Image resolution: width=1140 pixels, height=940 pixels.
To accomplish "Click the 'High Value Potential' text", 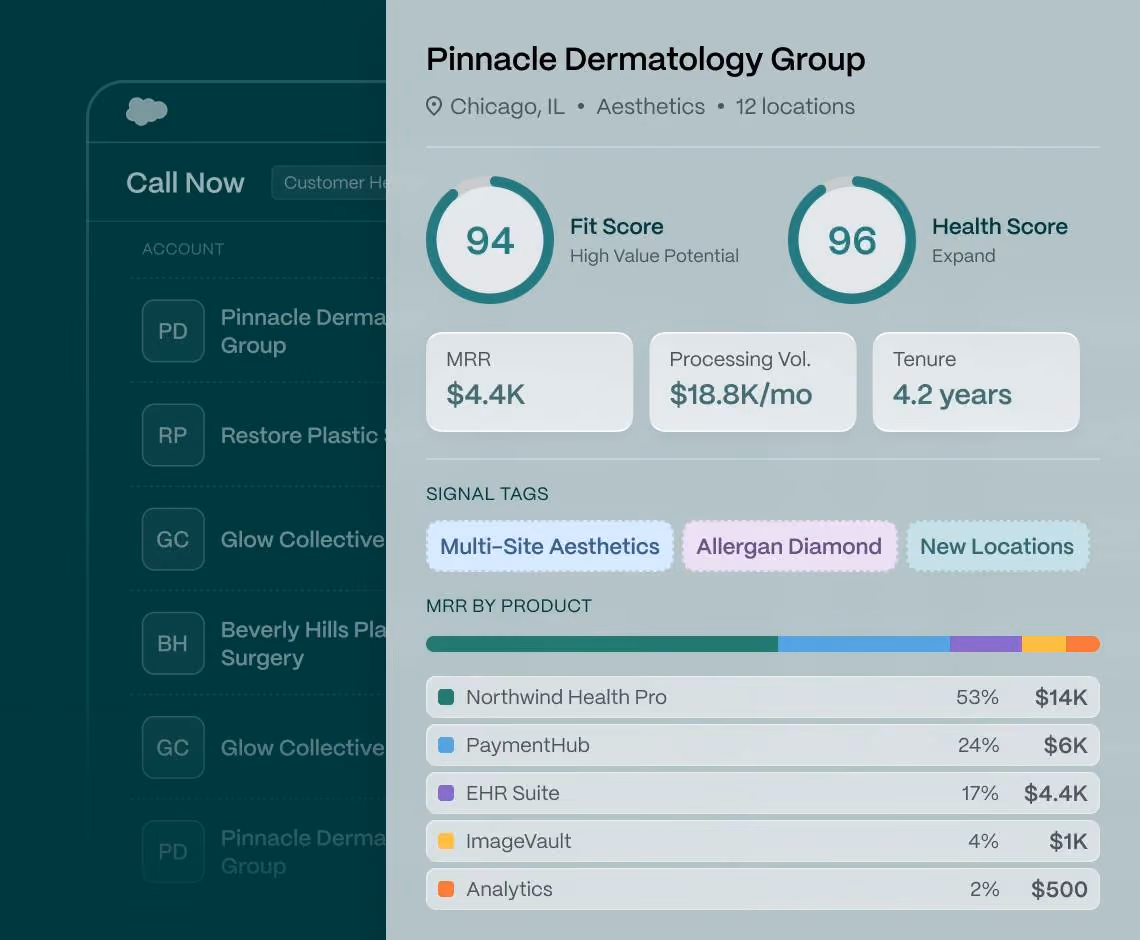I will pyautogui.click(x=654, y=256).
